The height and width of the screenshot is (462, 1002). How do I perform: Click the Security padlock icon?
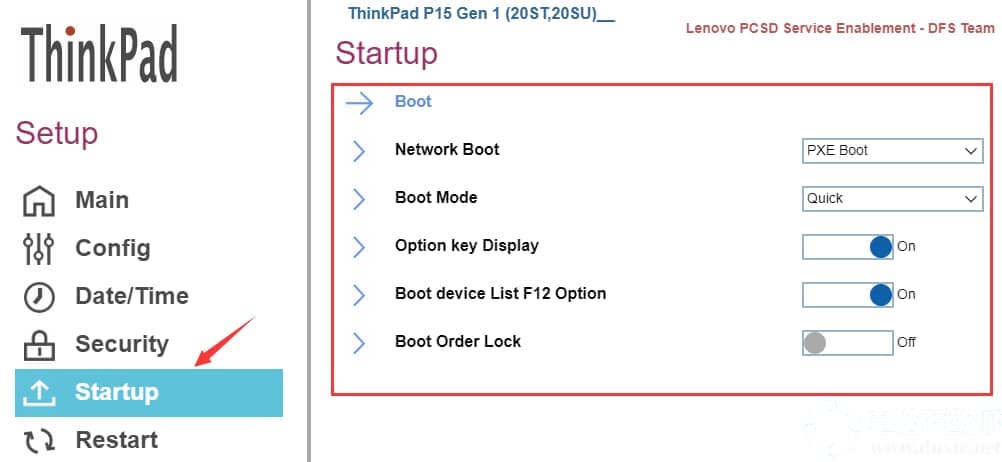click(39, 345)
